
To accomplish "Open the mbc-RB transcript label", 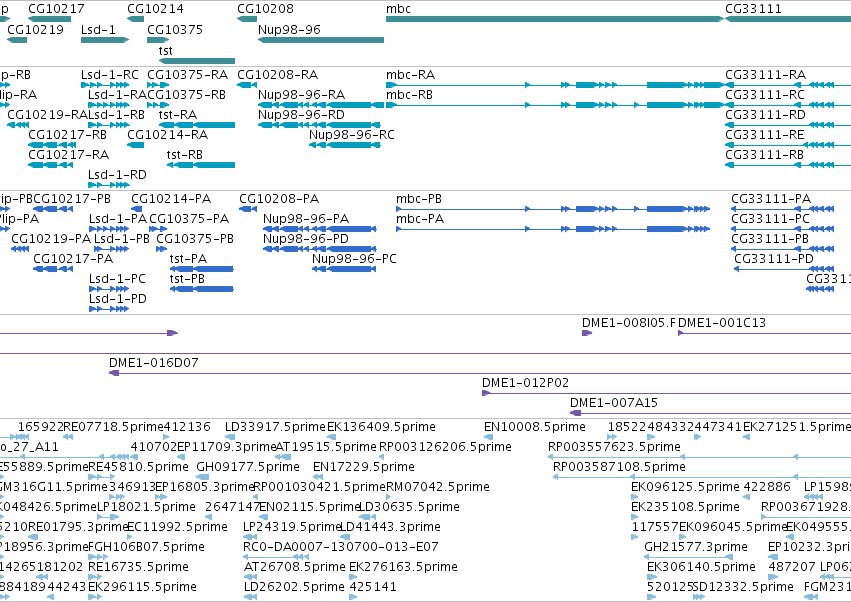I will (x=409, y=94).
